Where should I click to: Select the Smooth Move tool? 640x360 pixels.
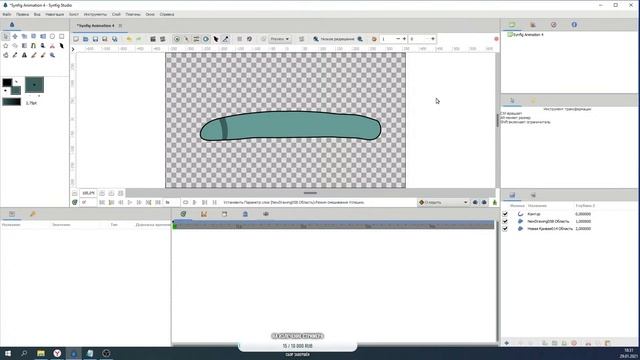(x=15, y=36)
